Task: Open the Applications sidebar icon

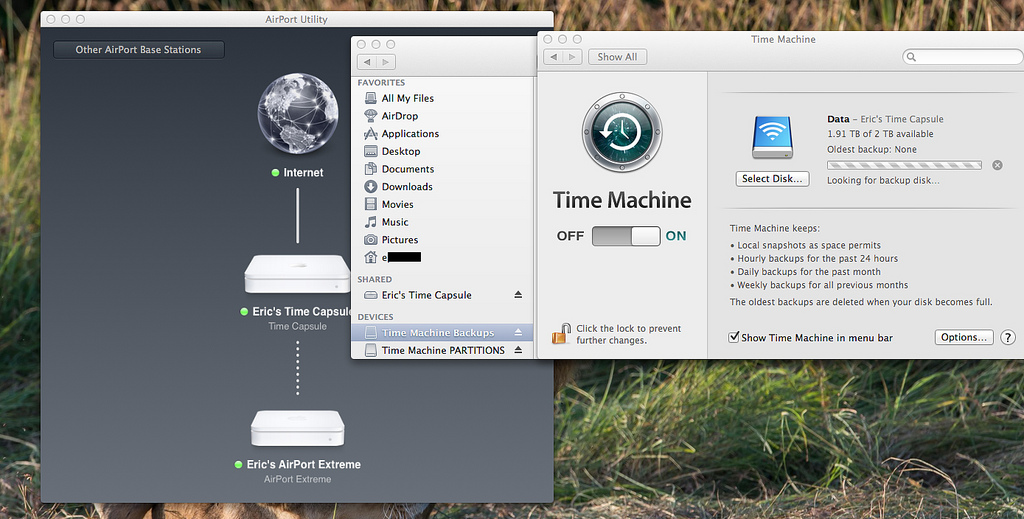Action: pos(371,133)
